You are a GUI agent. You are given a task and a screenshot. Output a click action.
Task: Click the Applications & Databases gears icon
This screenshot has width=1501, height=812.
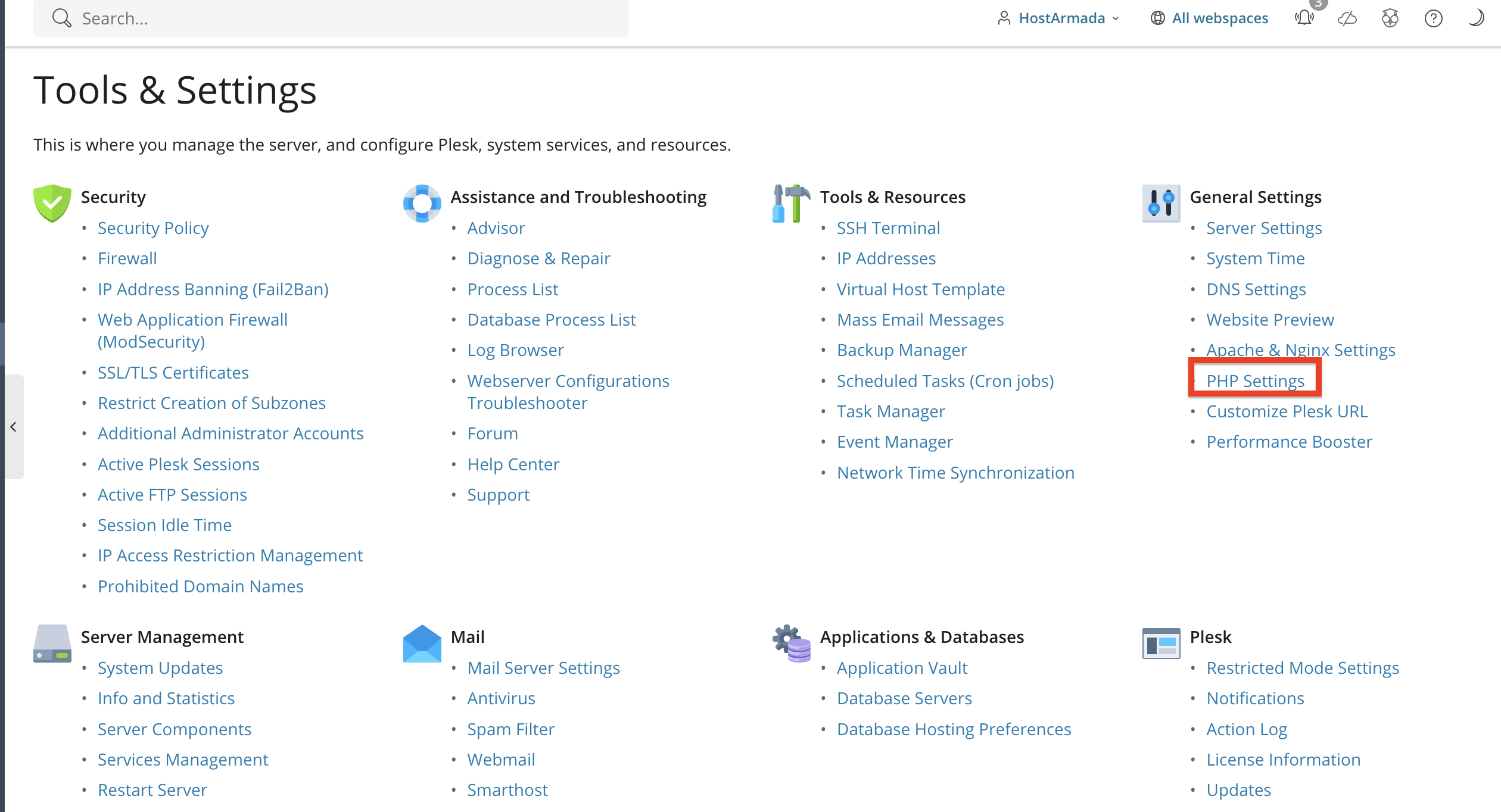pos(790,643)
